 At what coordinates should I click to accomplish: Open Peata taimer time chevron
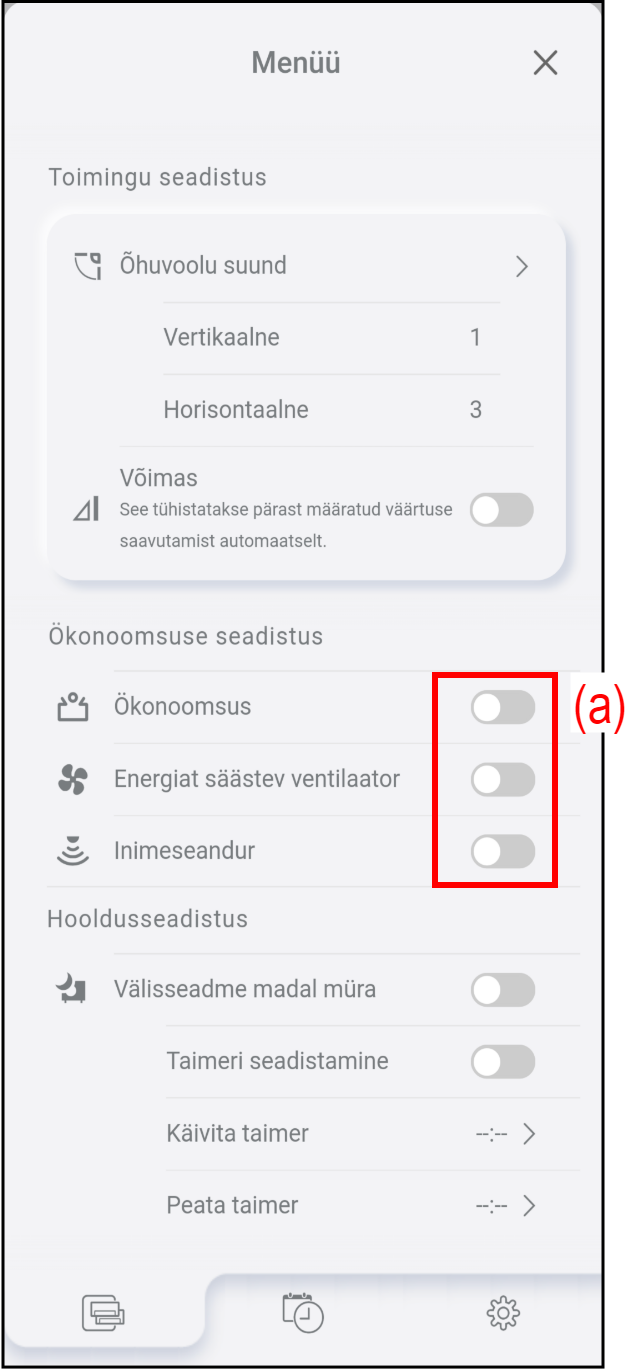(530, 1206)
